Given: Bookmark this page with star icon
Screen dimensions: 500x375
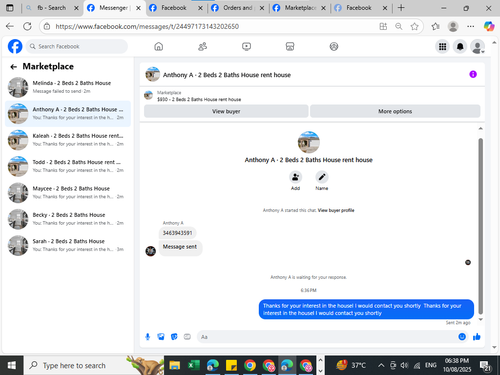Looking at the screenshot, I should [x=414, y=26].
